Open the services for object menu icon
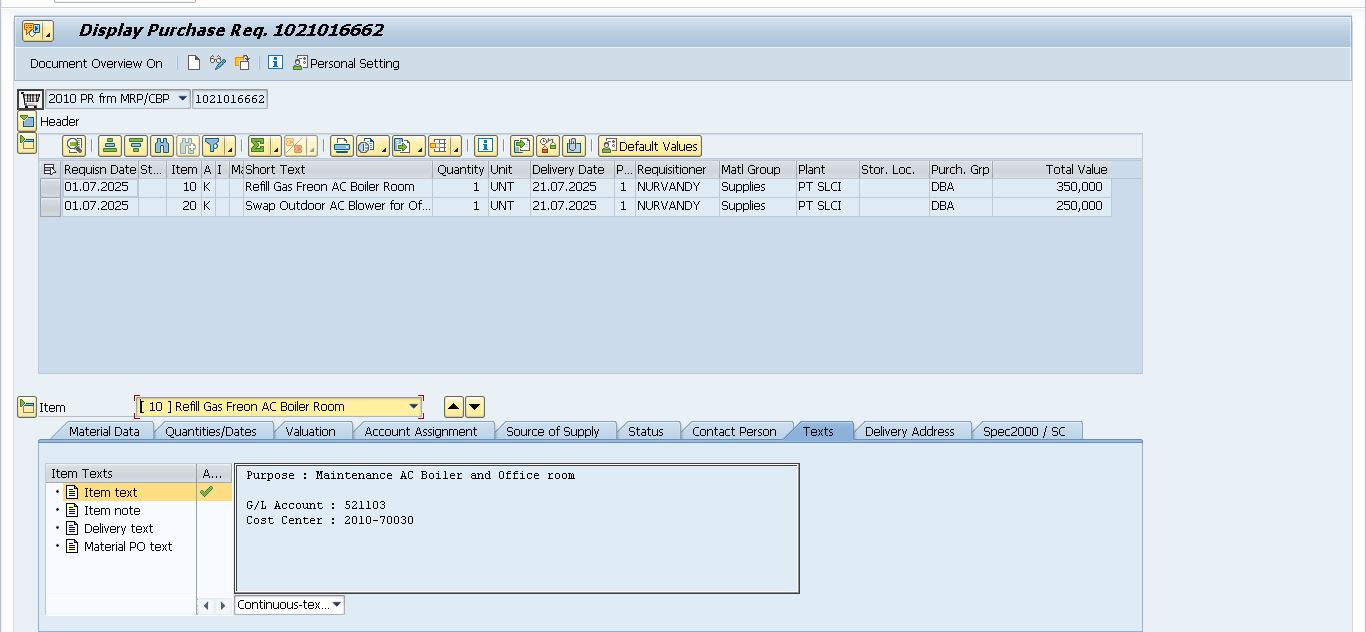1366x632 pixels. point(38,31)
